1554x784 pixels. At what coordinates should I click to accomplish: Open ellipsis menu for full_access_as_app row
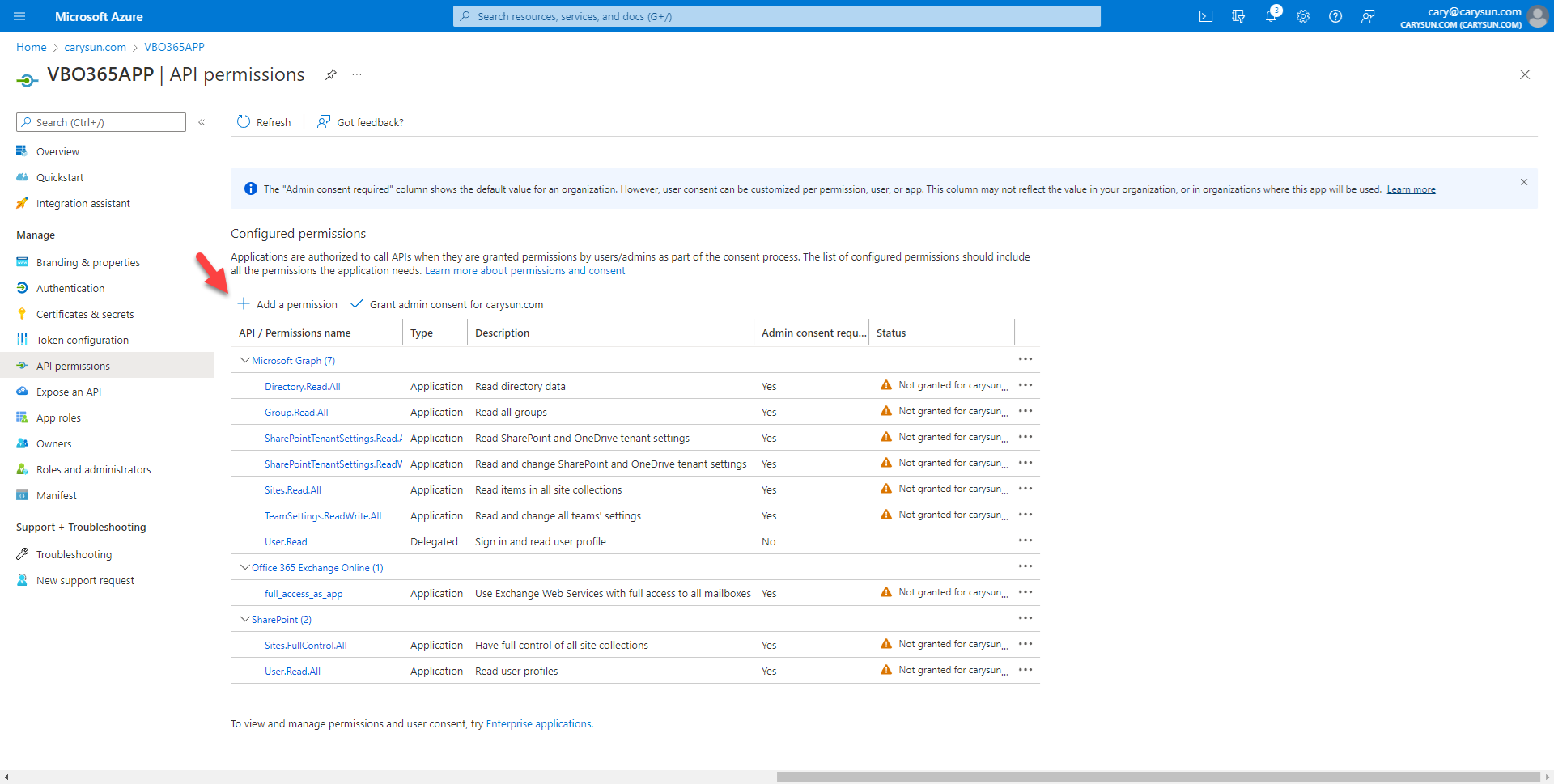pyautogui.click(x=1025, y=592)
